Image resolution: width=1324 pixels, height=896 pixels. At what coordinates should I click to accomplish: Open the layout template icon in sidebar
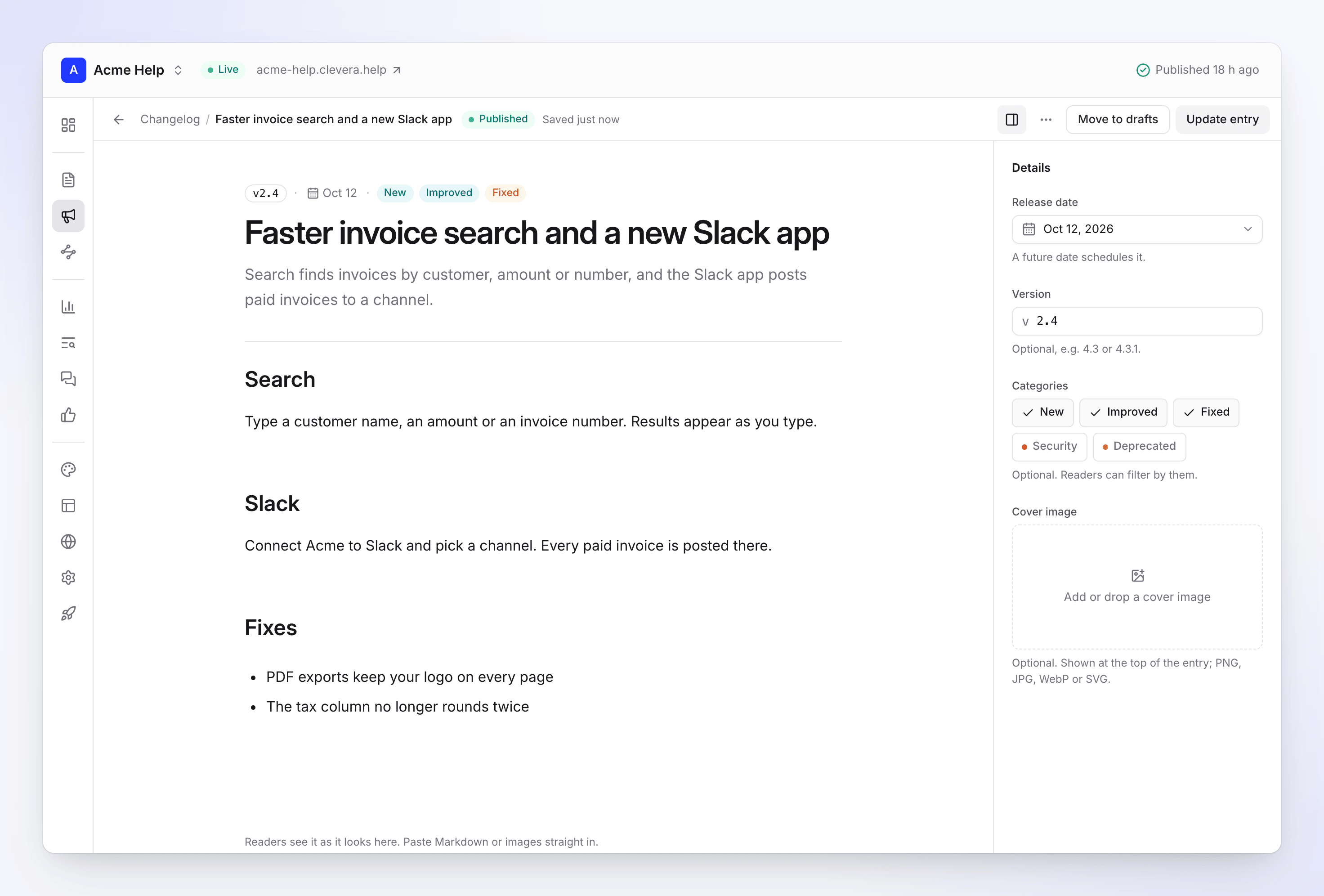68,506
